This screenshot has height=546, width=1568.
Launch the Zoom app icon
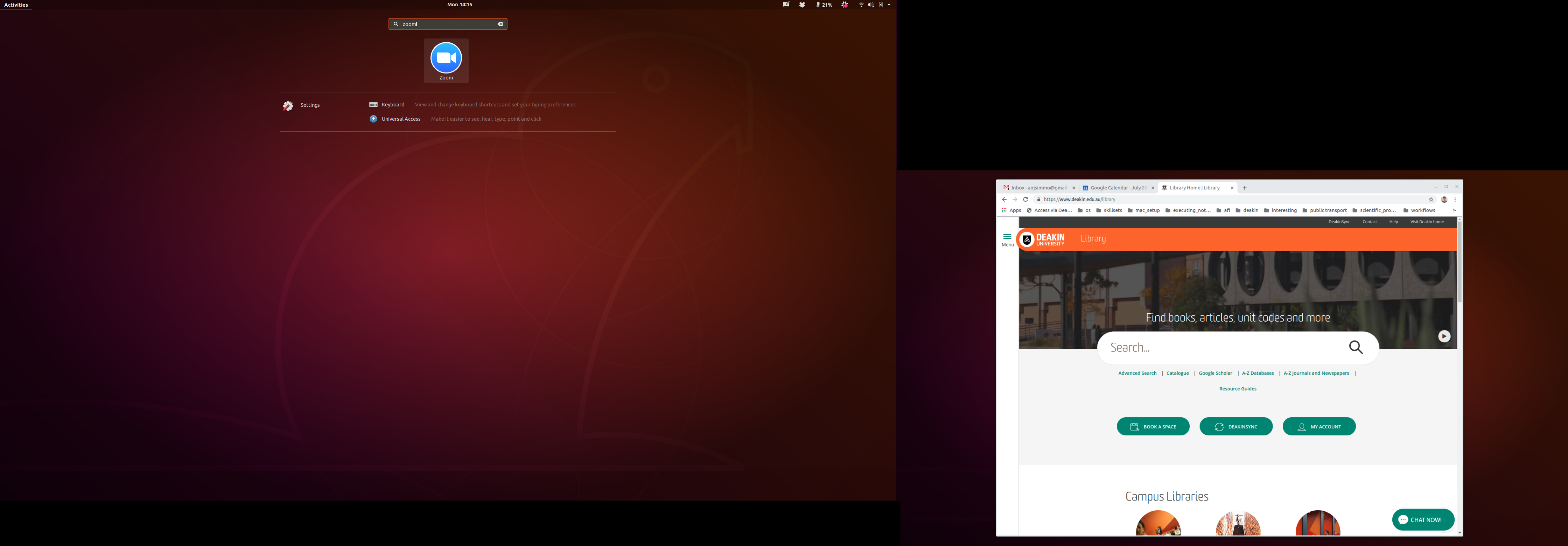446,58
